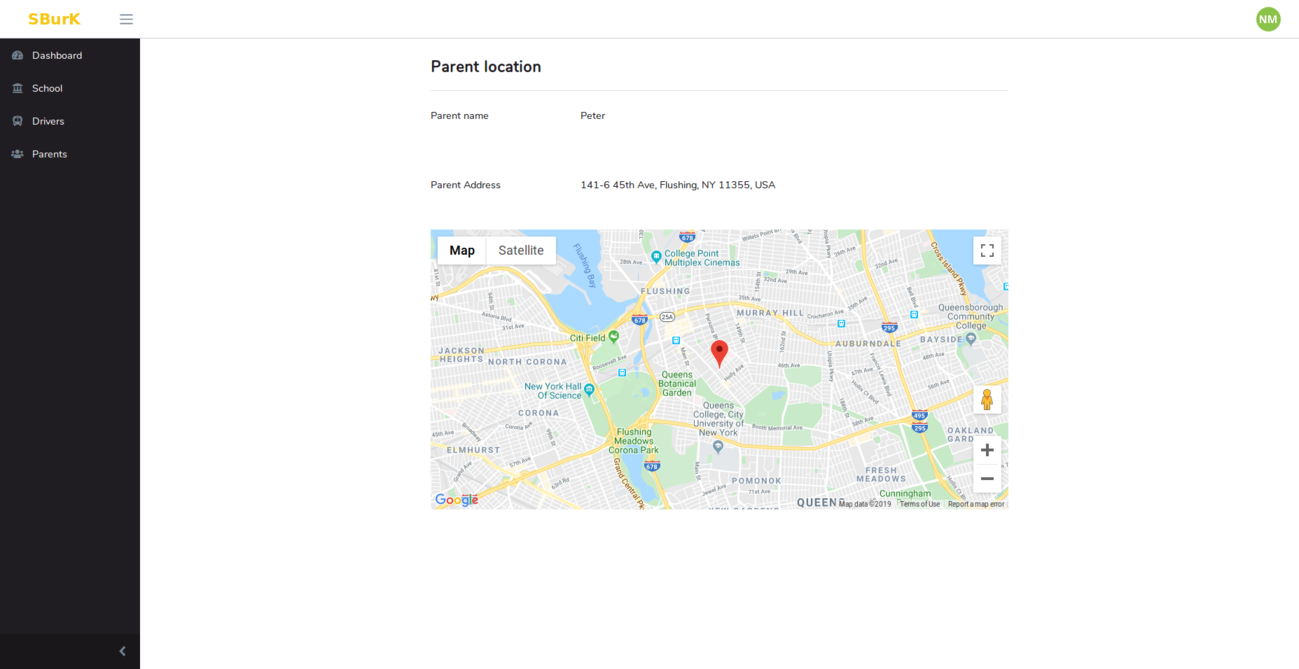Activate Street View Pegman on the map

(x=987, y=399)
